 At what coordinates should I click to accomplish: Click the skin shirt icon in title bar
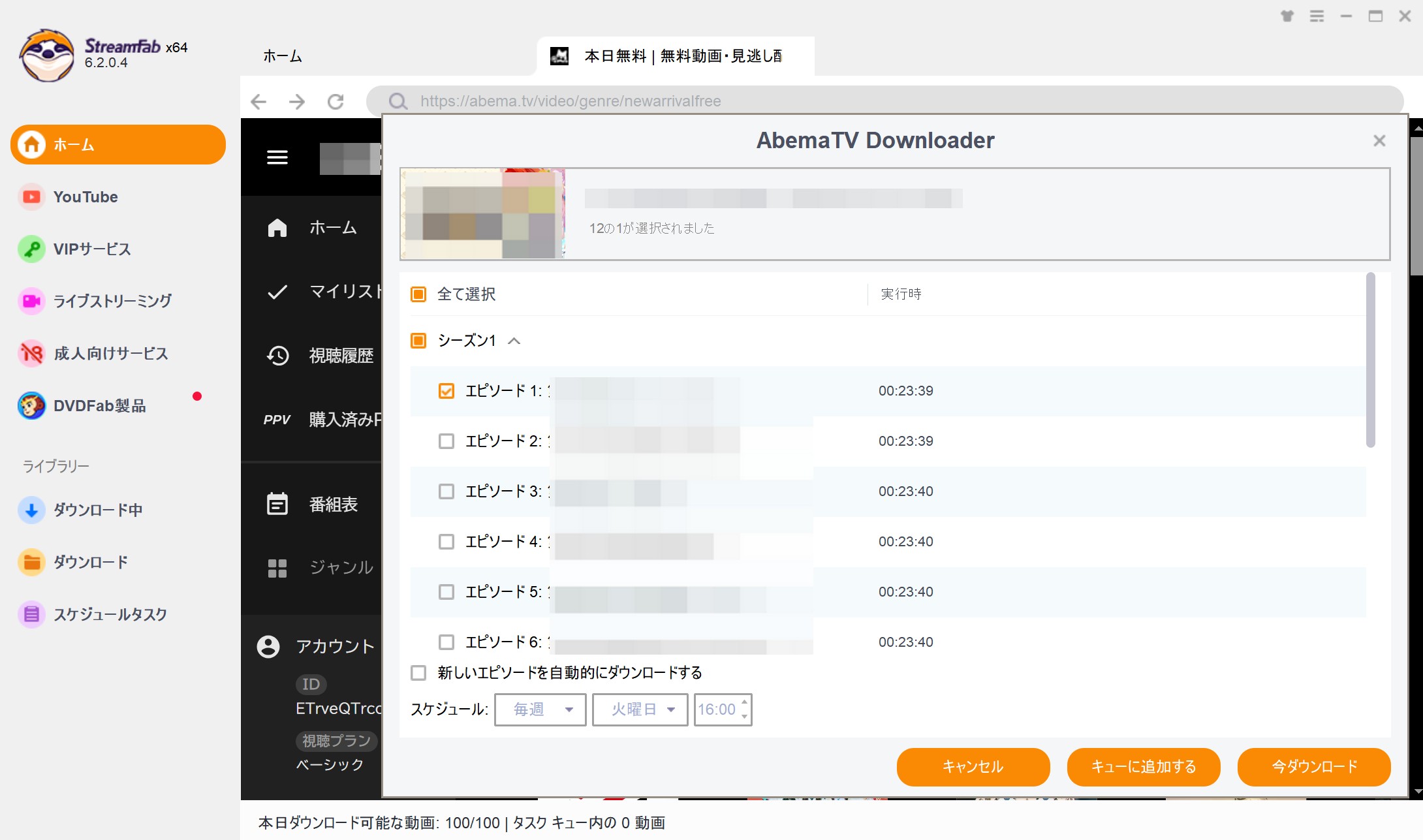[x=1287, y=16]
